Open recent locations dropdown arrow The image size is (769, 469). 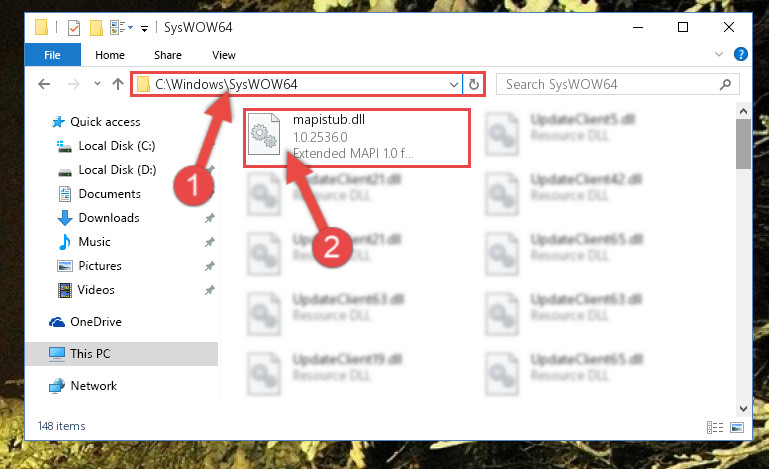coord(97,84)
